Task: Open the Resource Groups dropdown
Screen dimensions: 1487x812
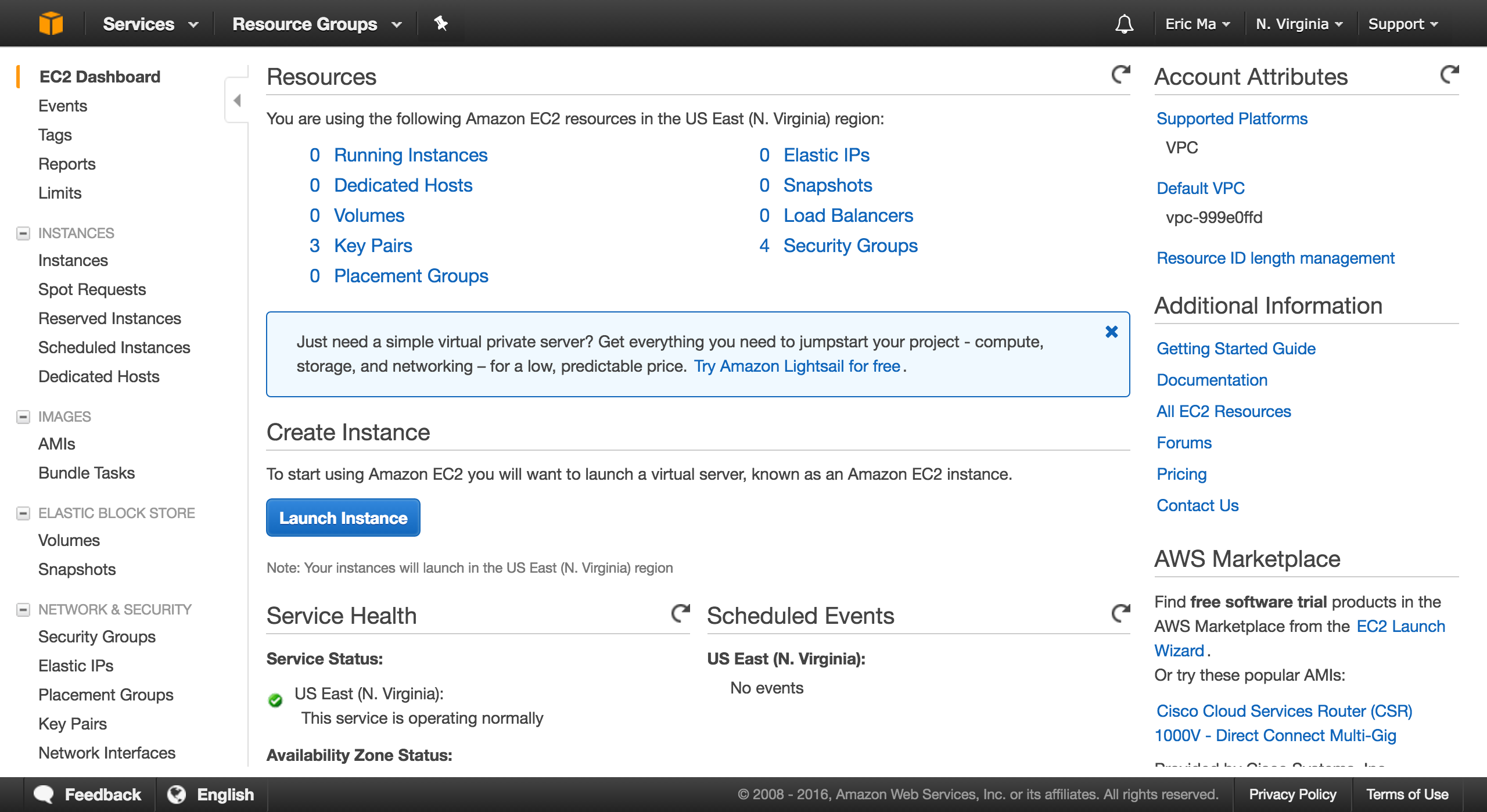Action: coord(317,24)
